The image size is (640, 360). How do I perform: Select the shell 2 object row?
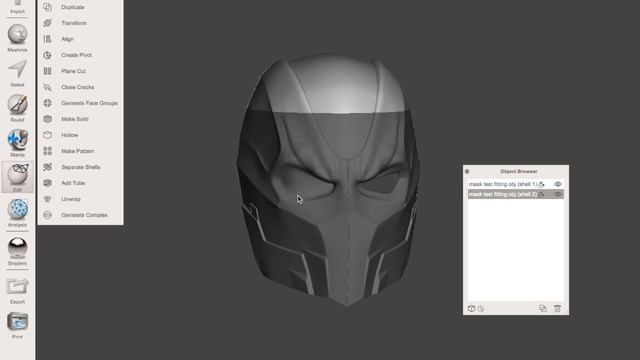click(x=516, y=194)
